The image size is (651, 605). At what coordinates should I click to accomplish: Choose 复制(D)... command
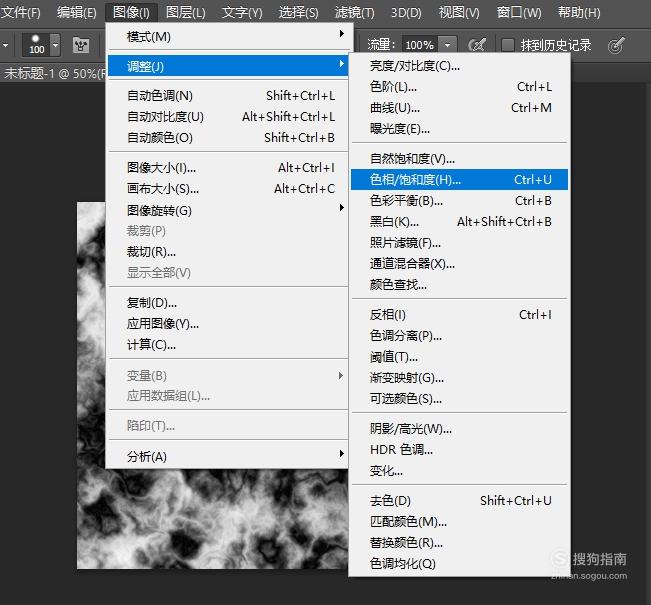(x=228, y=303)
